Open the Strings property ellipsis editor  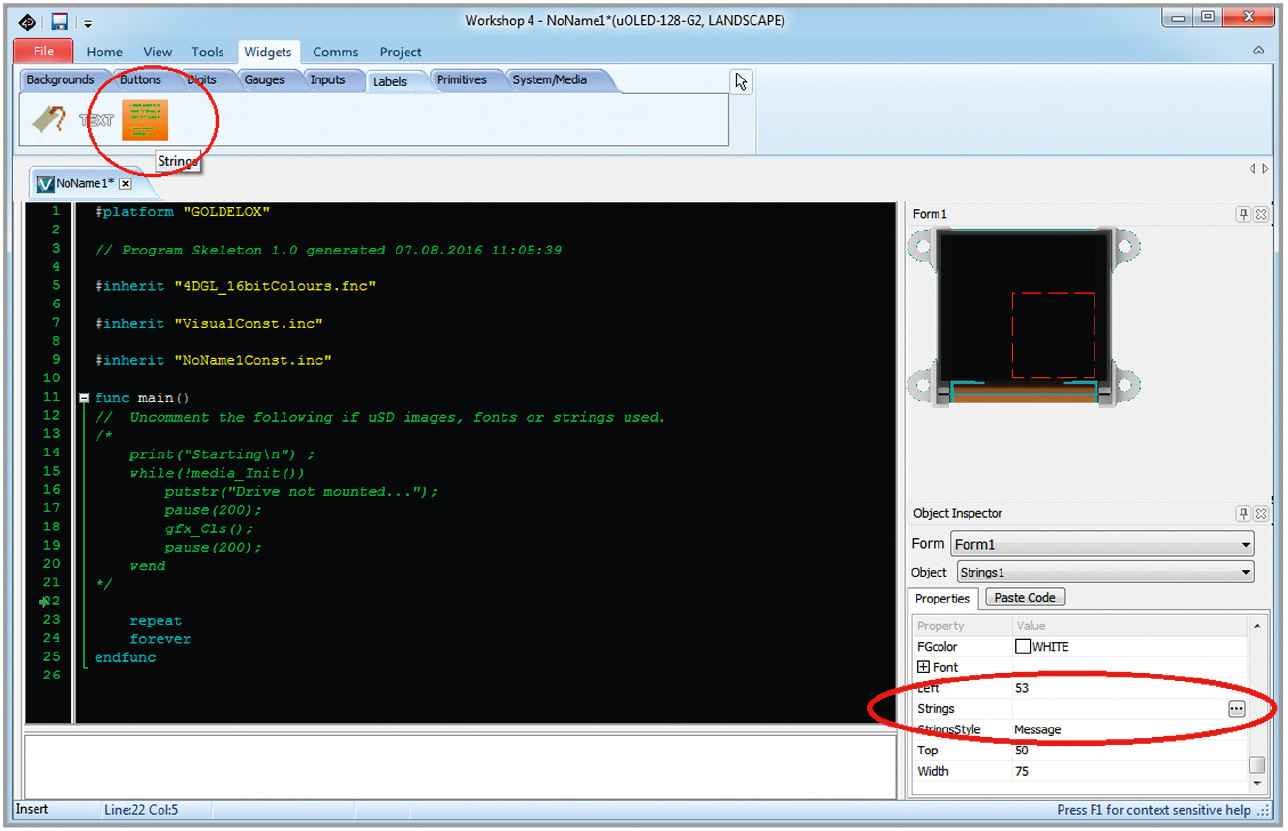point(1237,709)
